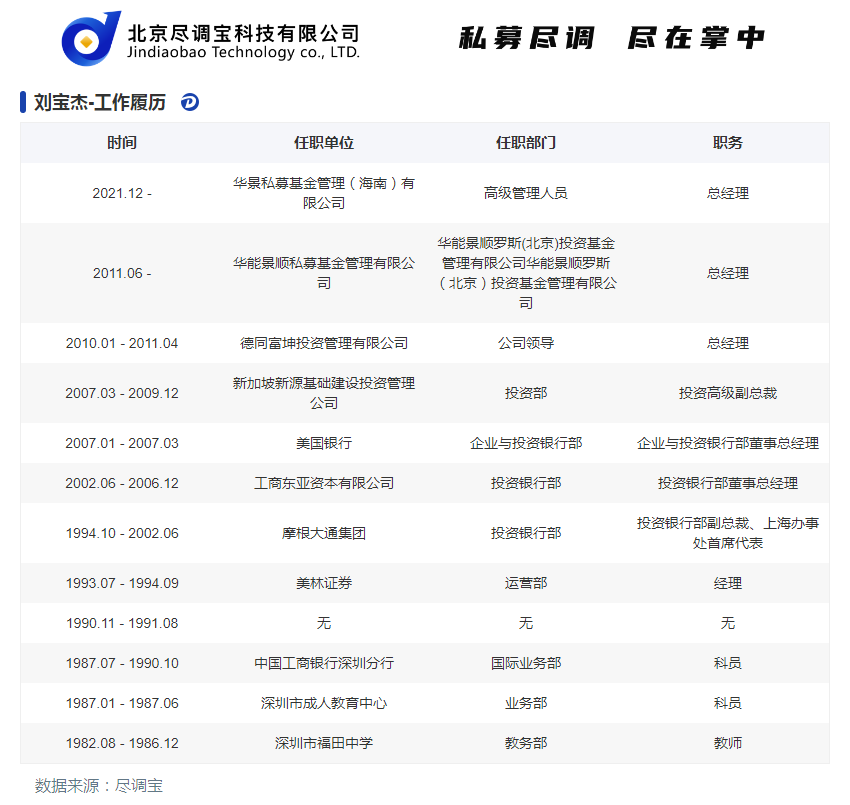Screen dimensions: 850x805
Task: Click 投资银行部 in the 工商东亚 row
Action: 526,483
